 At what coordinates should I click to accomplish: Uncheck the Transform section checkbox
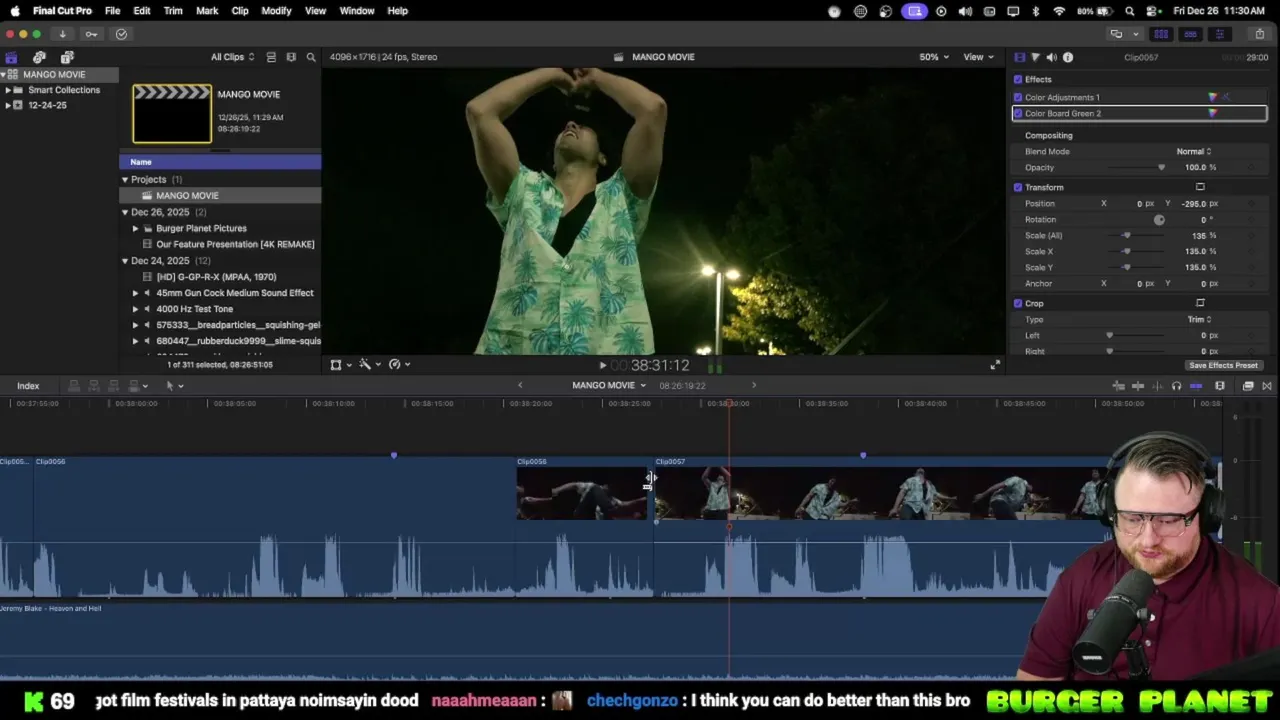1018,187
